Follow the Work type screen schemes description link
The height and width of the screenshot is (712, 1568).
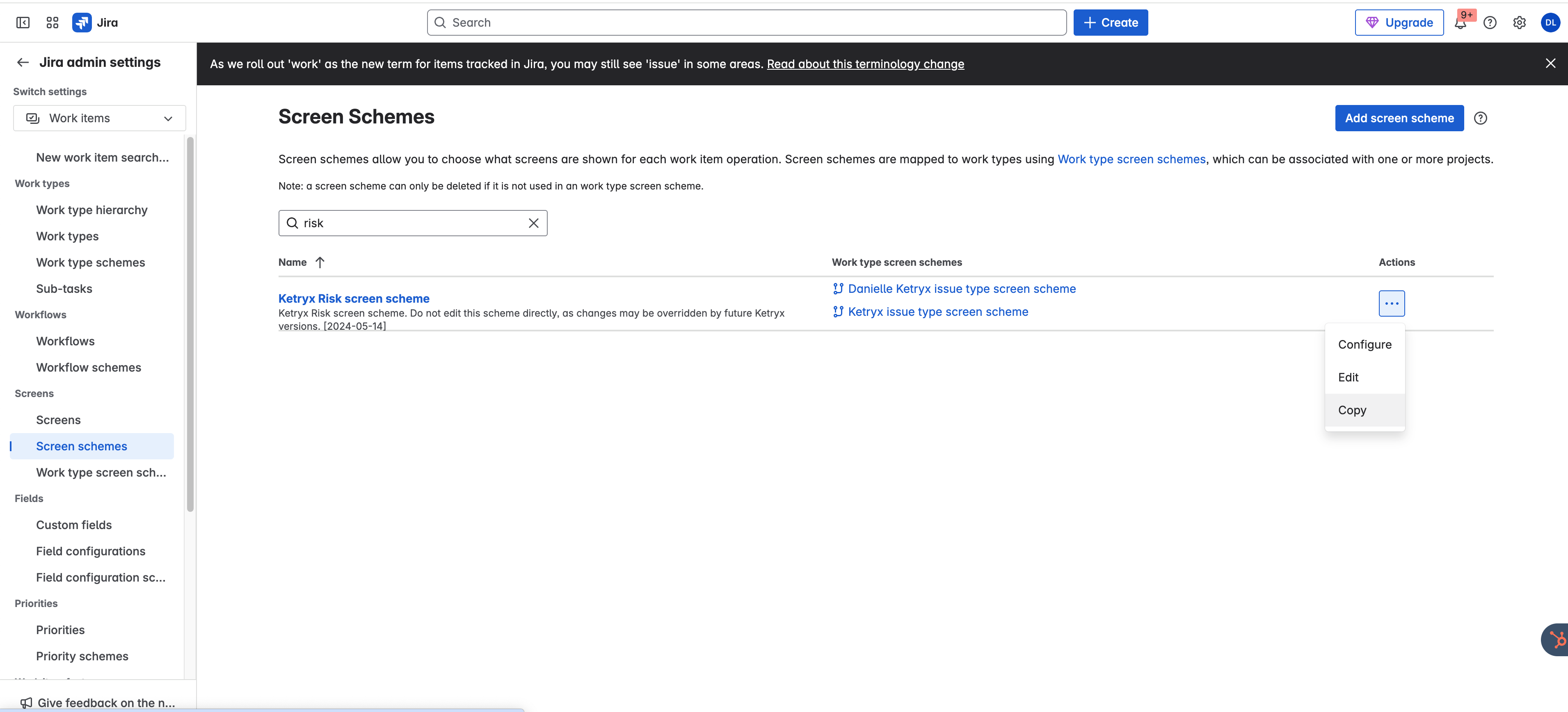1131,160
